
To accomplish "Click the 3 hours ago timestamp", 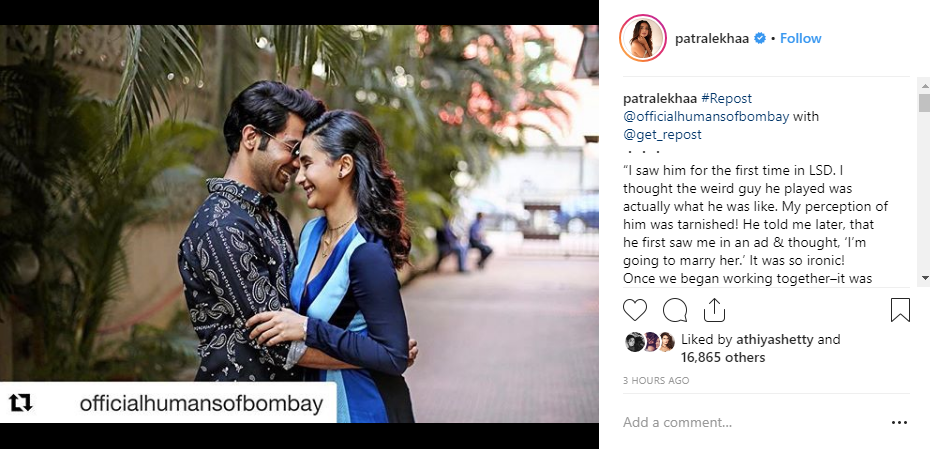I will [x=655, y=381].
